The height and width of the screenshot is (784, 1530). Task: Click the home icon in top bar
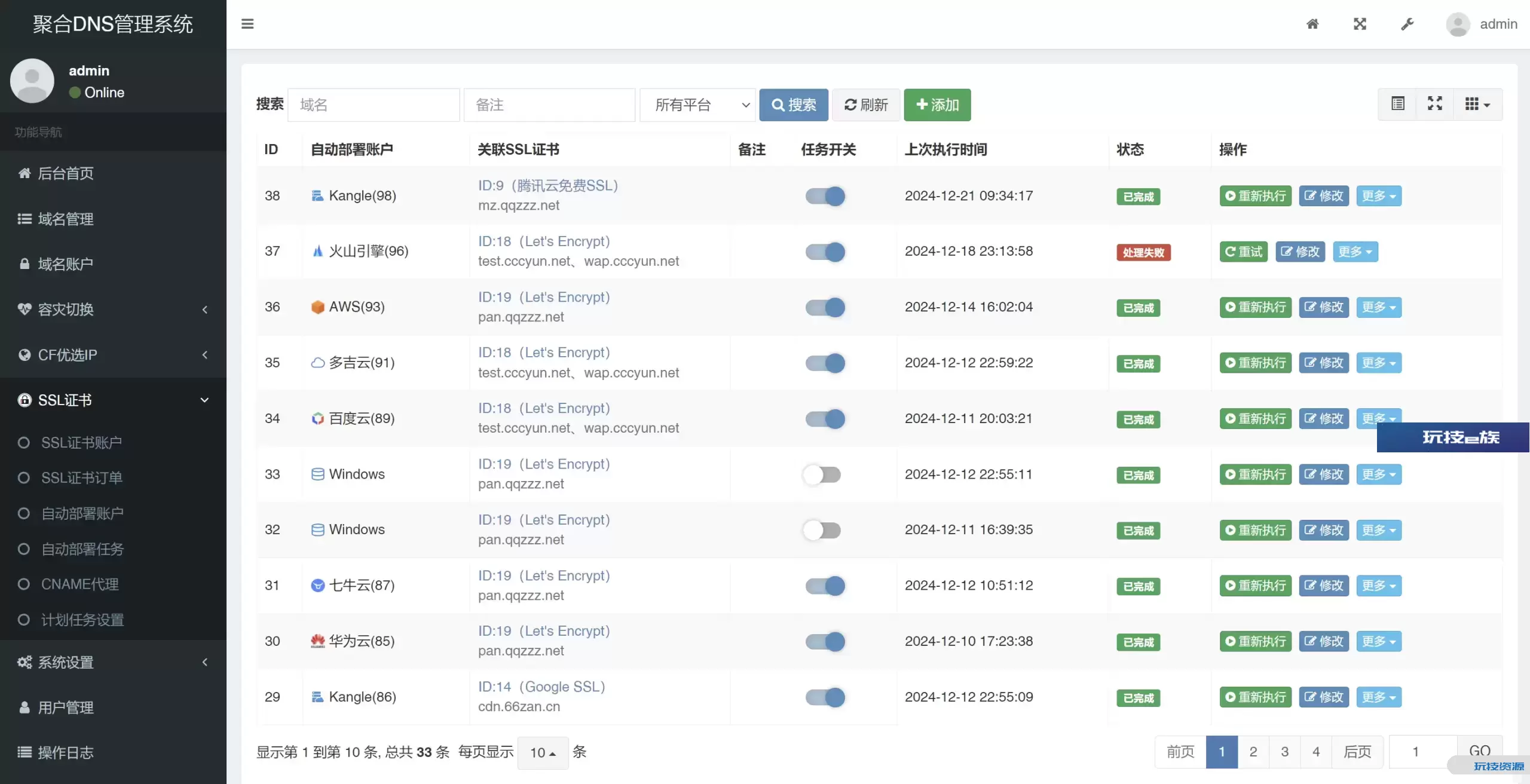tap(1312, 24)
